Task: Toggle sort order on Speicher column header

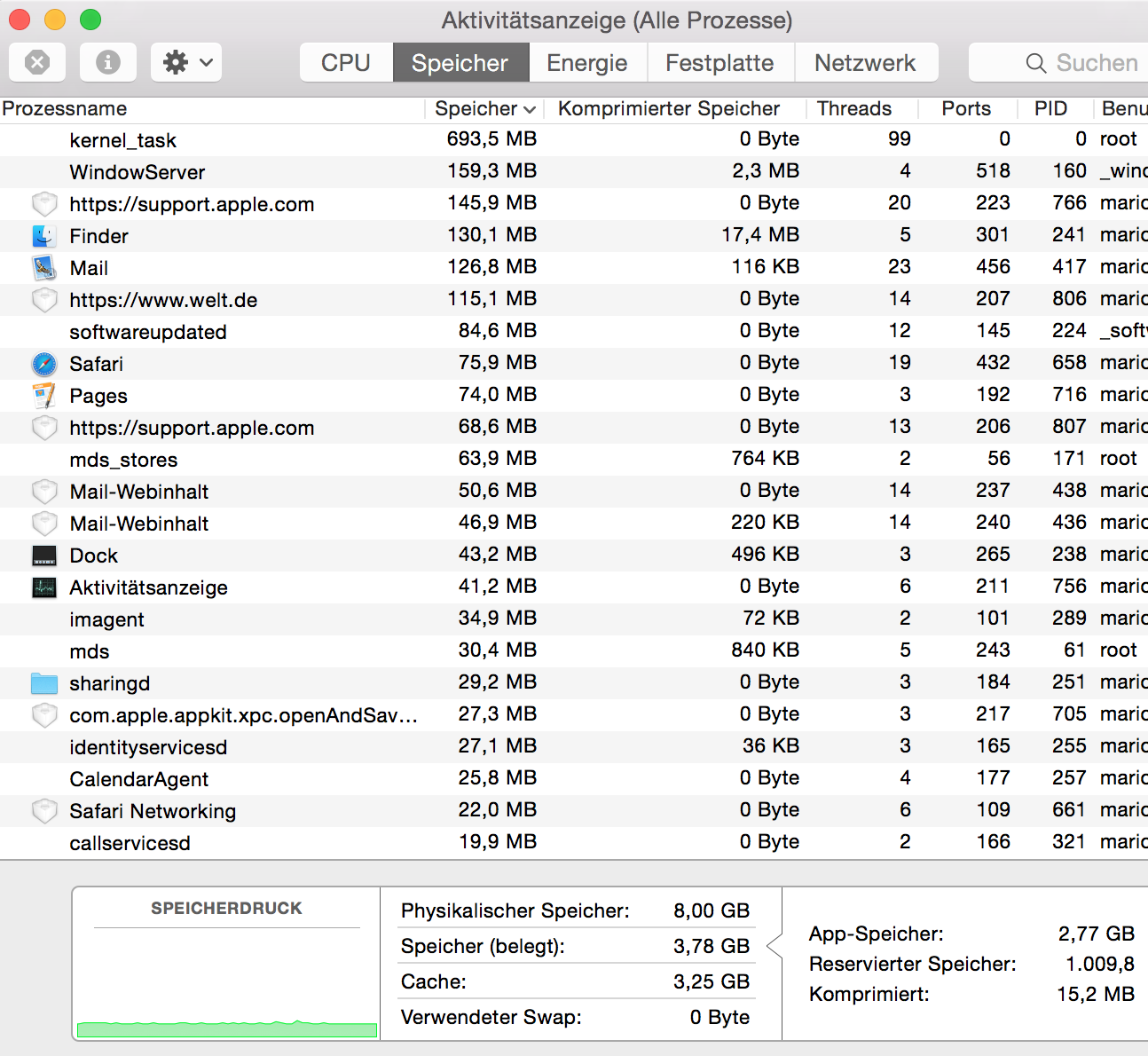Action: coord(484,108)
